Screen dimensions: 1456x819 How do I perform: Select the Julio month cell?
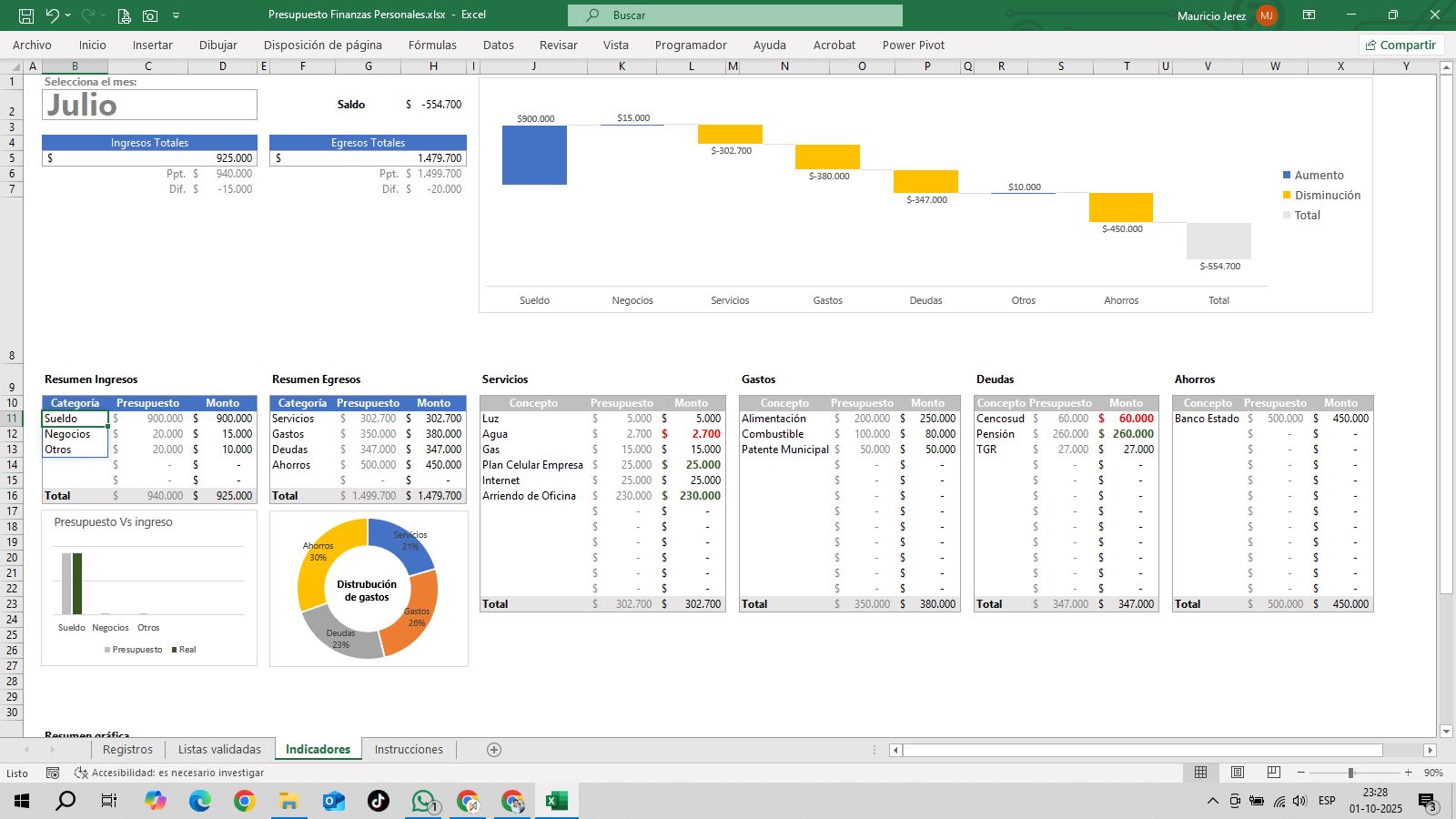[149, 105]
